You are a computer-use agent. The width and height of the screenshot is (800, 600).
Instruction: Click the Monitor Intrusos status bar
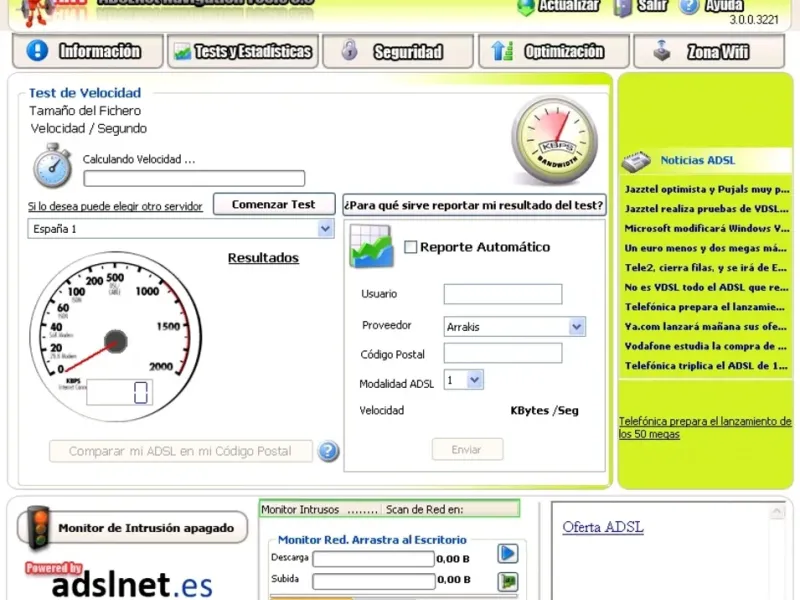coord(389,509)
